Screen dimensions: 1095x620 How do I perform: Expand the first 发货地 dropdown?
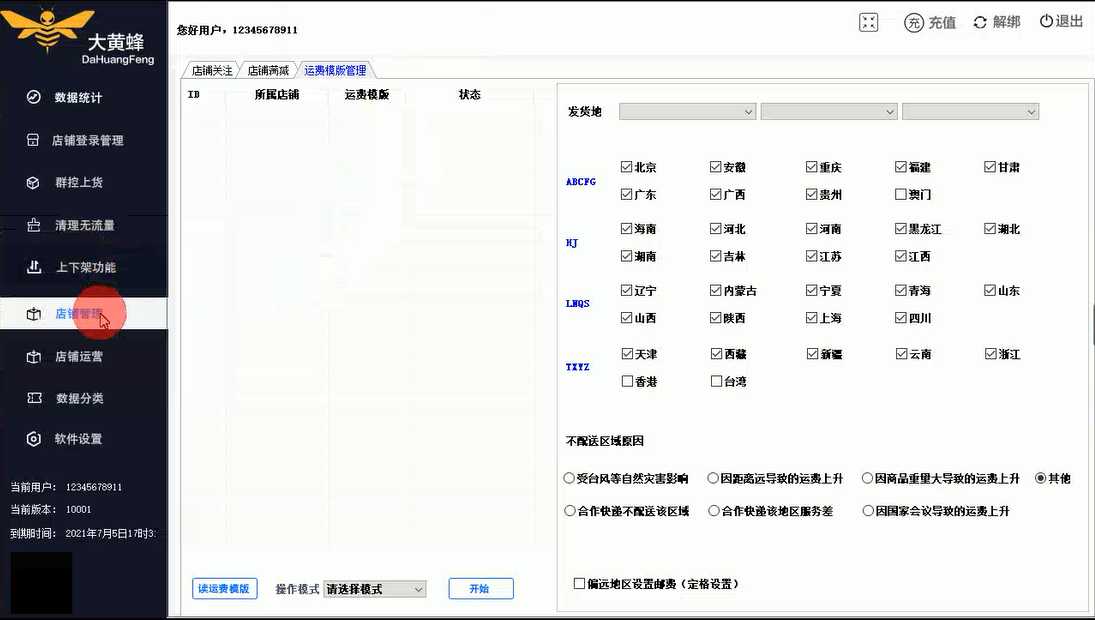pos(687,112)
